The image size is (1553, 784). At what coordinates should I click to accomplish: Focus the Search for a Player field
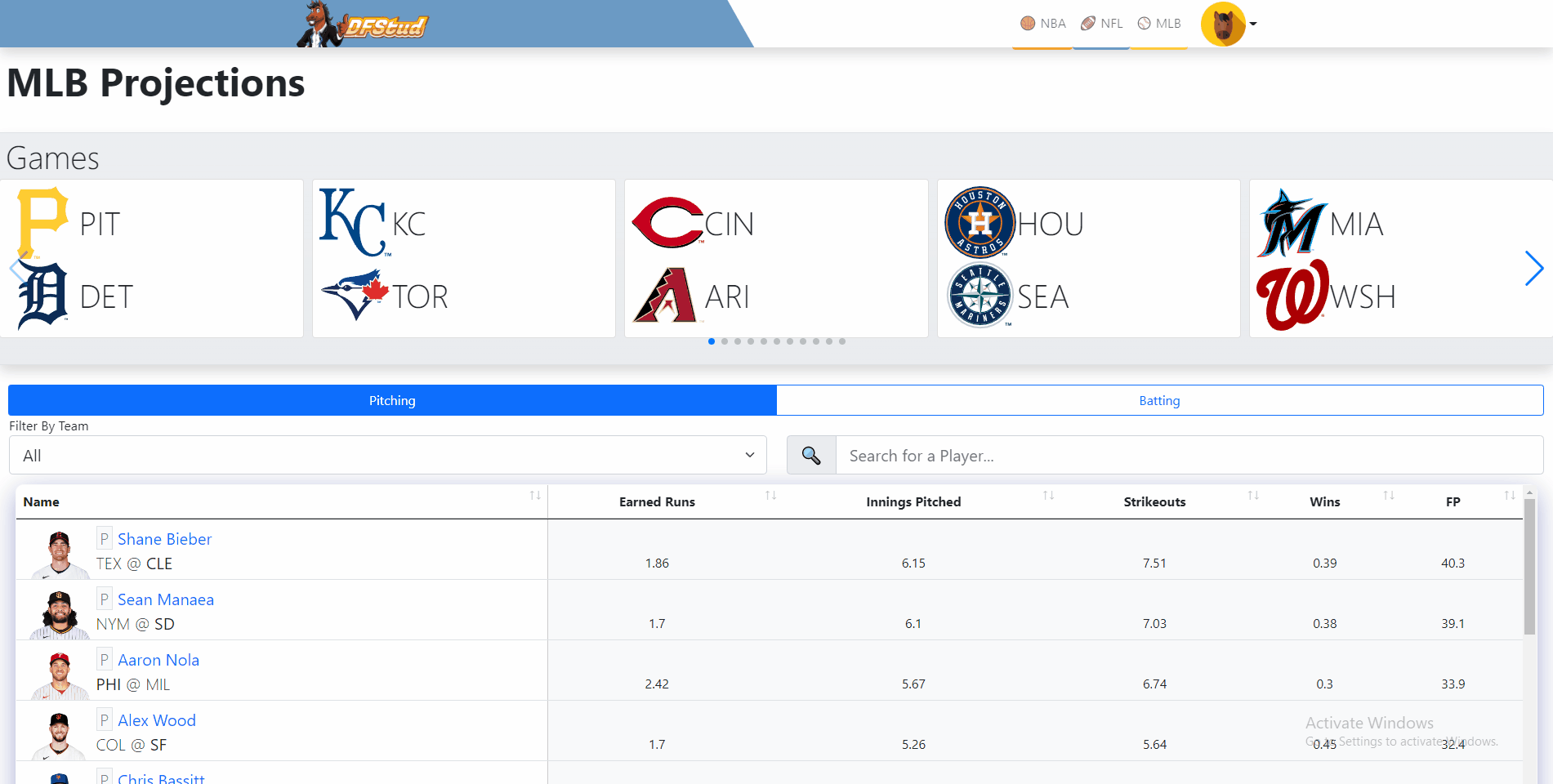point(1189,455)
